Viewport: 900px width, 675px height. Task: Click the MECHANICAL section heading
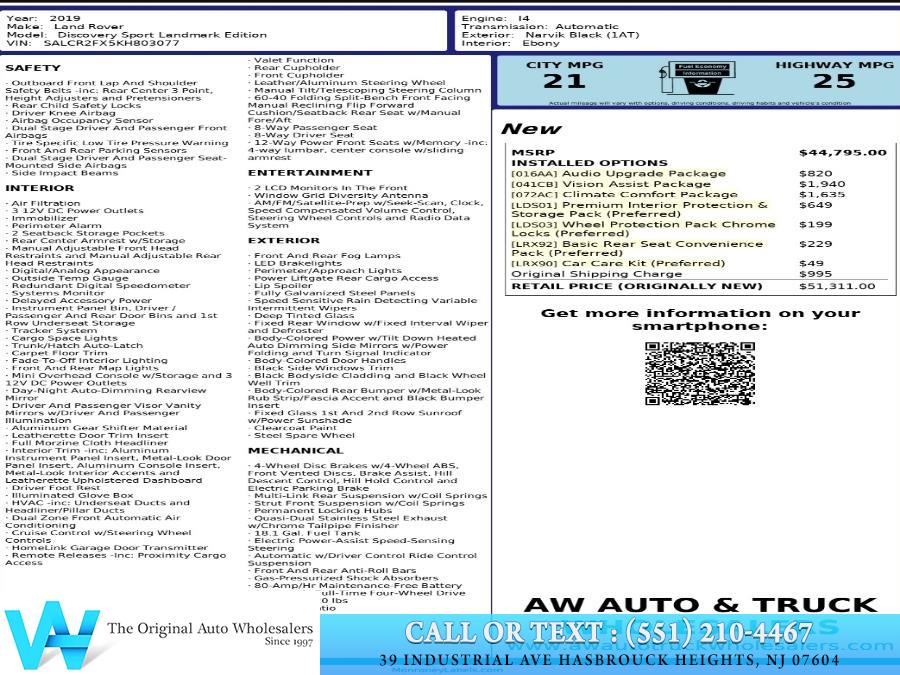[x=296, y=451]
